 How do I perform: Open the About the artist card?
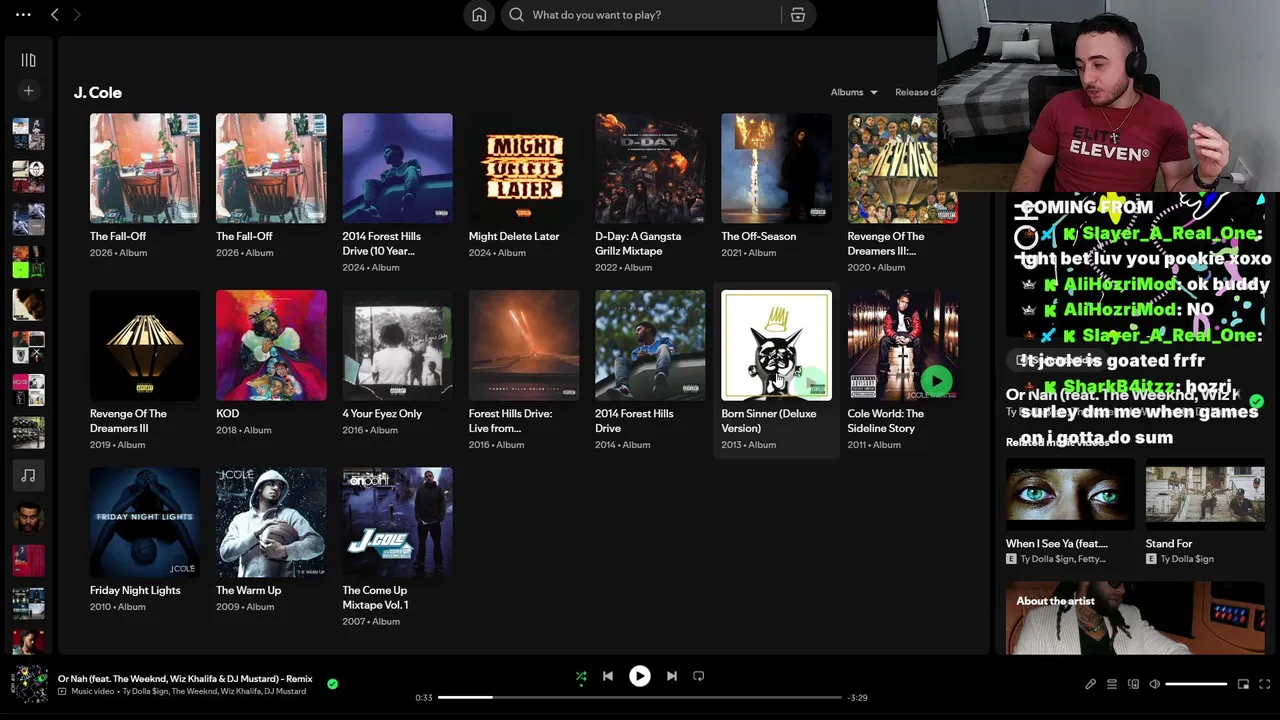pos(1135,619)
